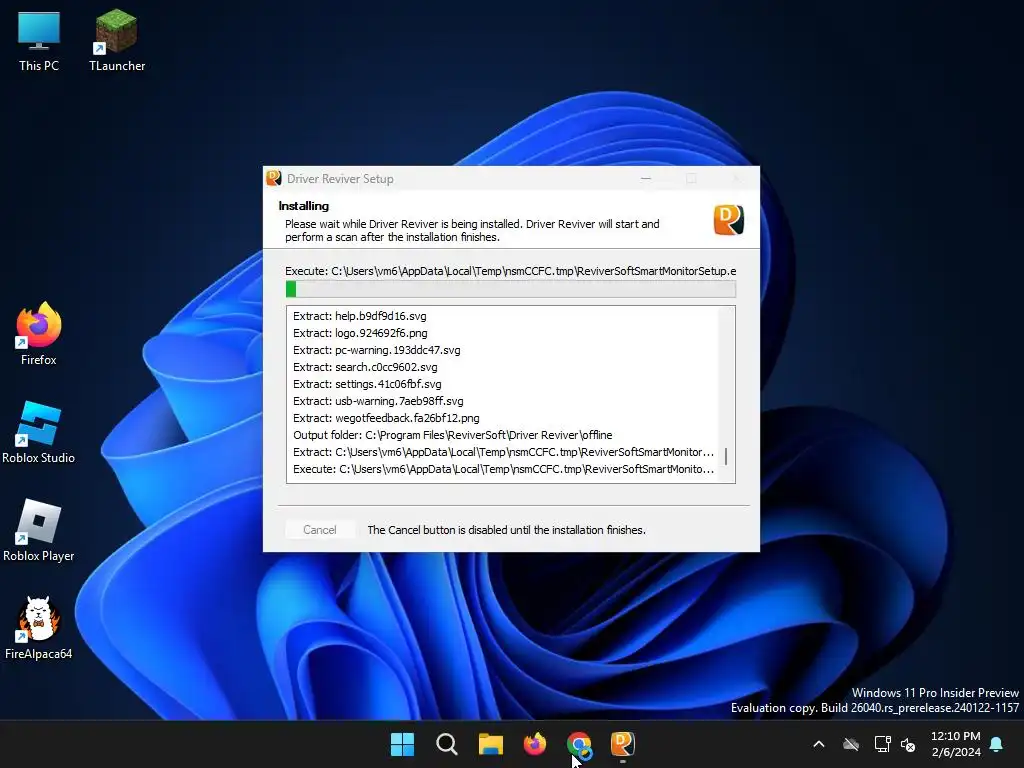The height and width of the screenshot is (768, 1024).
Task: Select the log line 'Extract: settings.41c06fbf.svg'
Action: point(367,384)
